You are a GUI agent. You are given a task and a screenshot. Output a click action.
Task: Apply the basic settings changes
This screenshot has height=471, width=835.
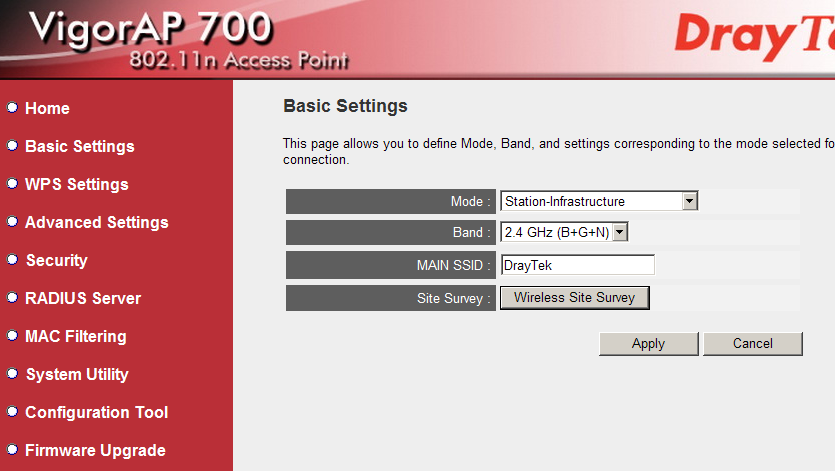648,343
